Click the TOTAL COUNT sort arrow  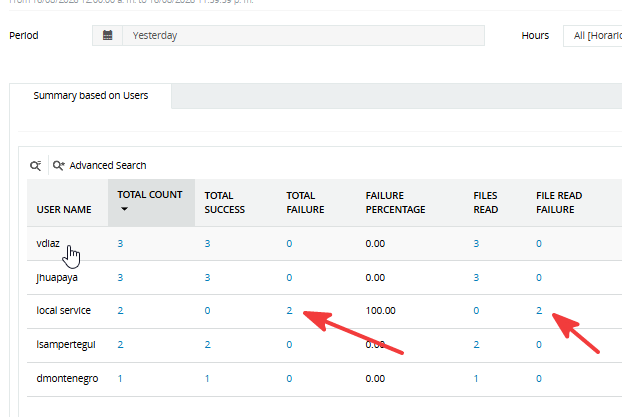point(124,209)
